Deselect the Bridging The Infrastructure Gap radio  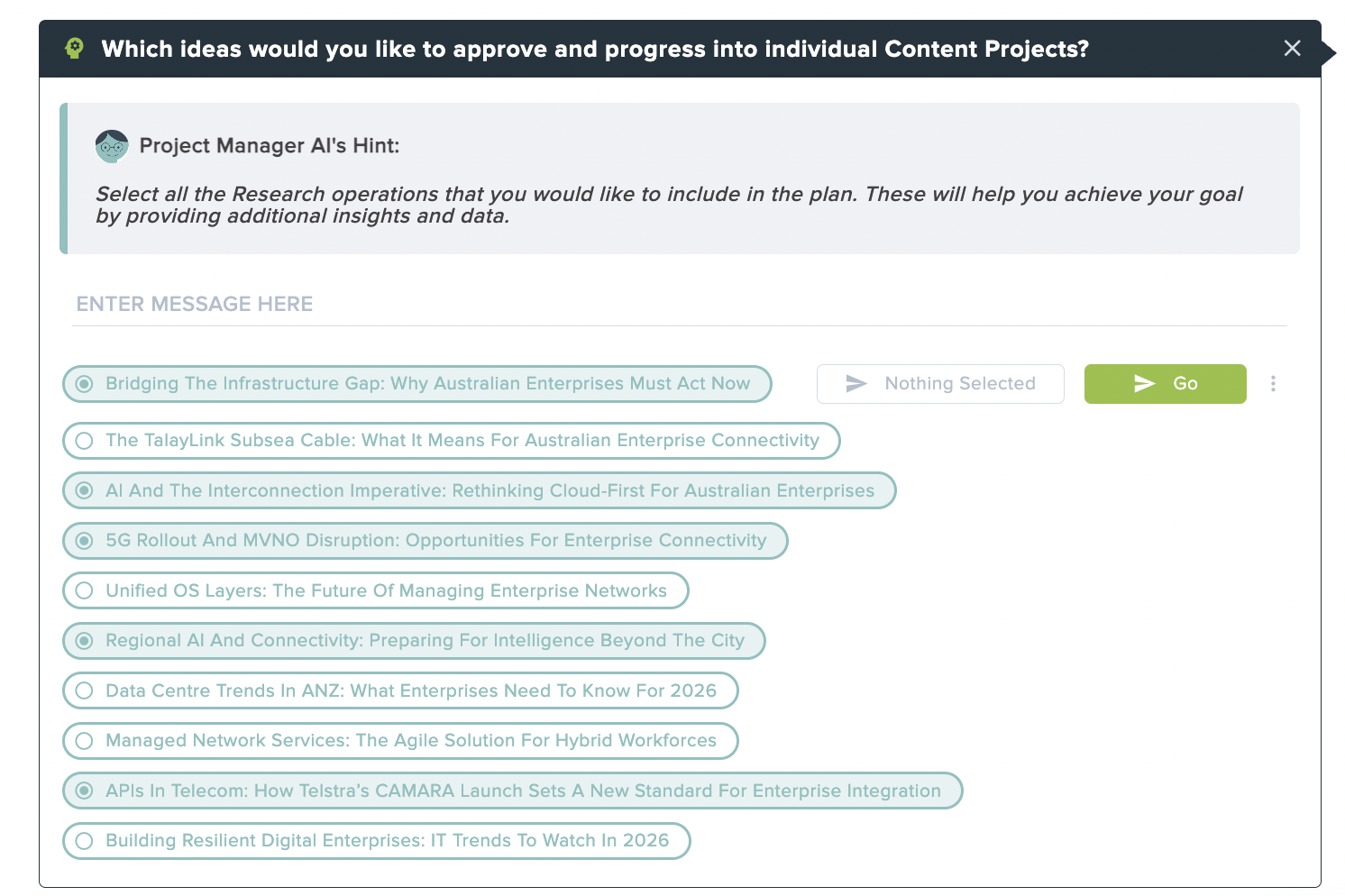point(84,383)
